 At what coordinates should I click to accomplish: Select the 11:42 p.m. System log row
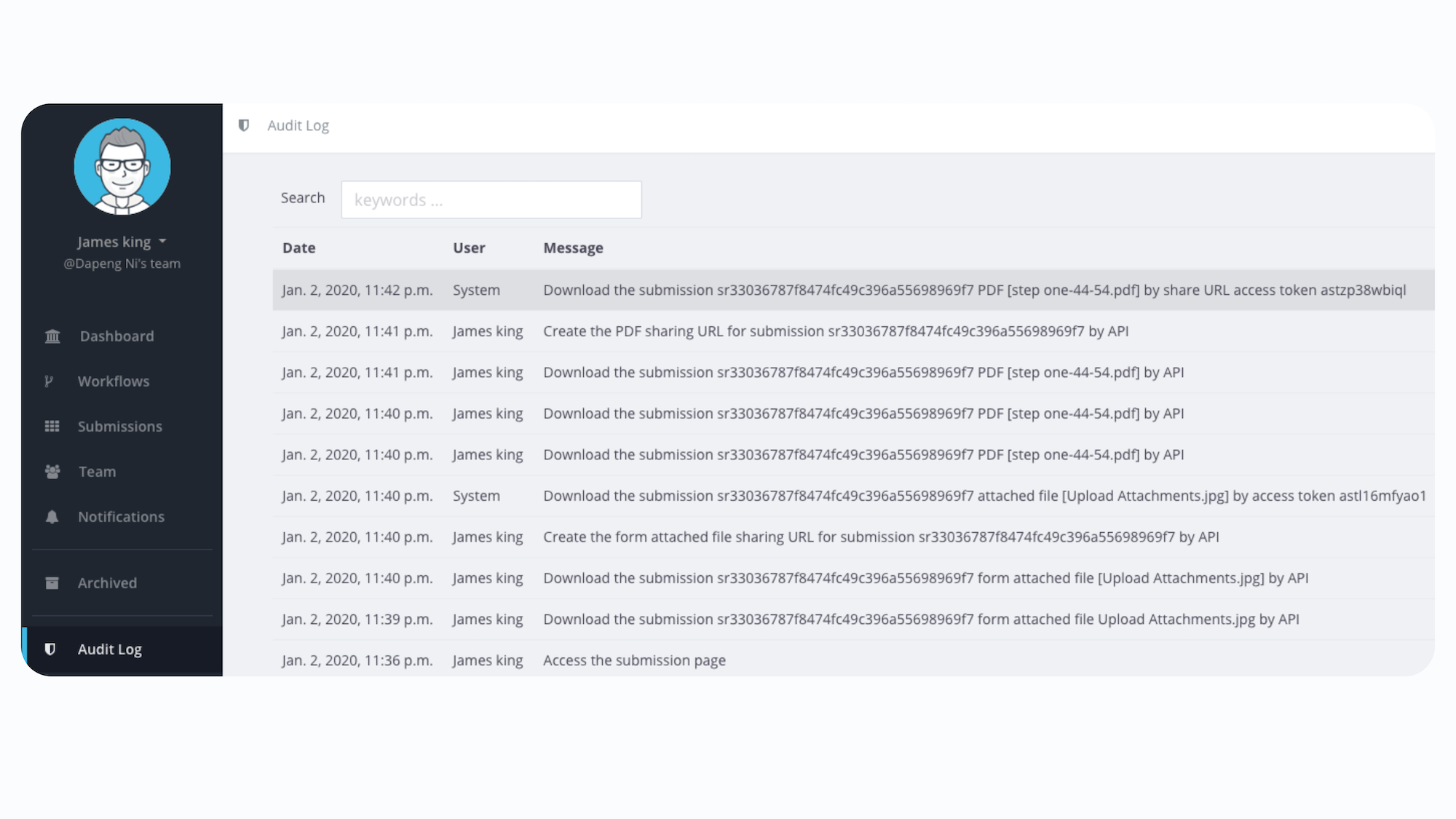[852, 290]
